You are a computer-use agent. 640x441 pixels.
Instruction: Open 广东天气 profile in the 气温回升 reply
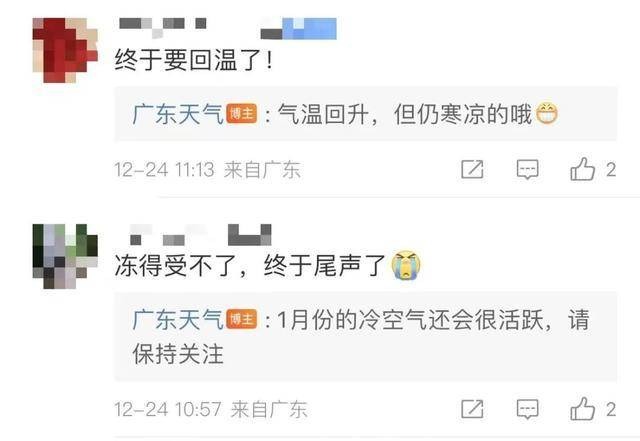[x=178, y=114]
